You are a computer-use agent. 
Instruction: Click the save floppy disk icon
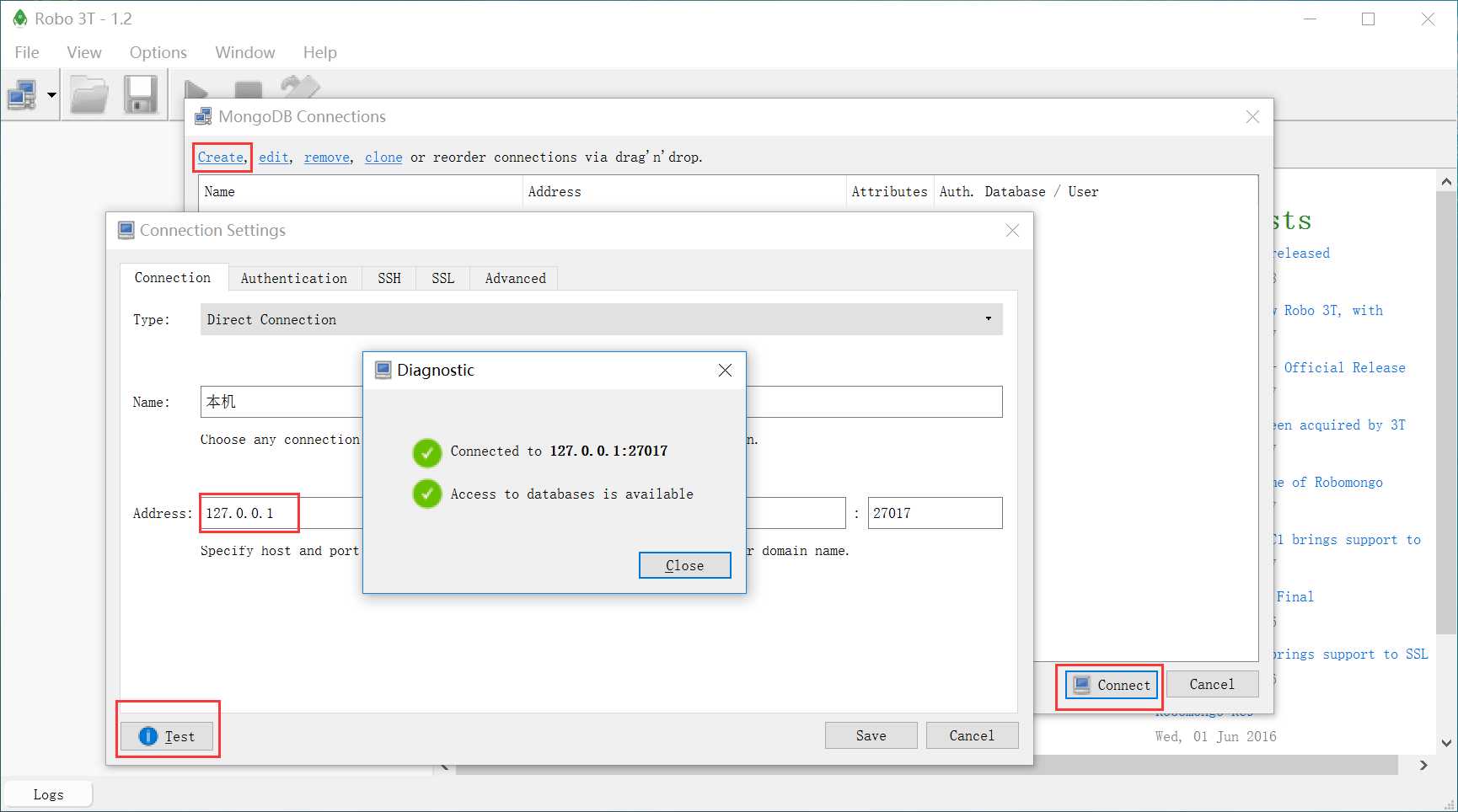pyautogui.click(x=141, y=94)
